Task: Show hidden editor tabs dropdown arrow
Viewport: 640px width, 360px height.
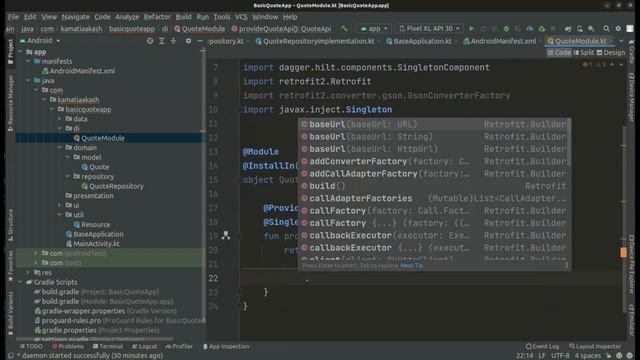Action: tap(621, 41)
